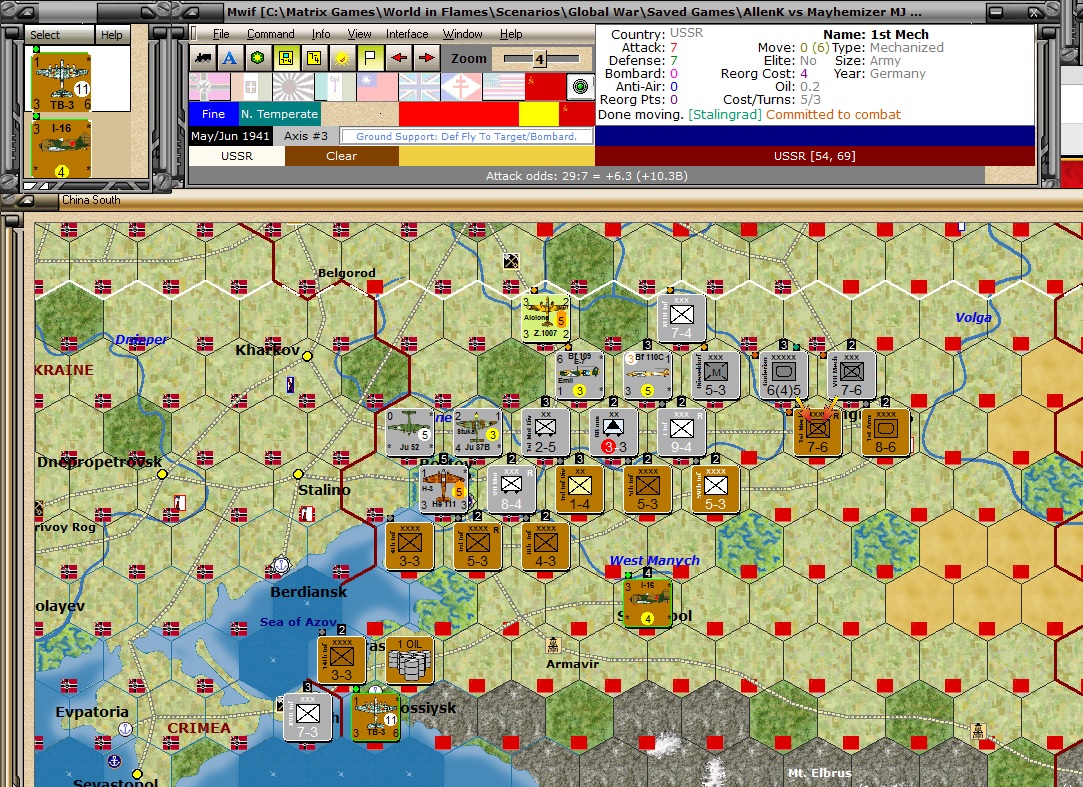This screenshot has width=1083, height=787.
Task: Click the Axis #3 impulse label
Action: click(306, 135)
